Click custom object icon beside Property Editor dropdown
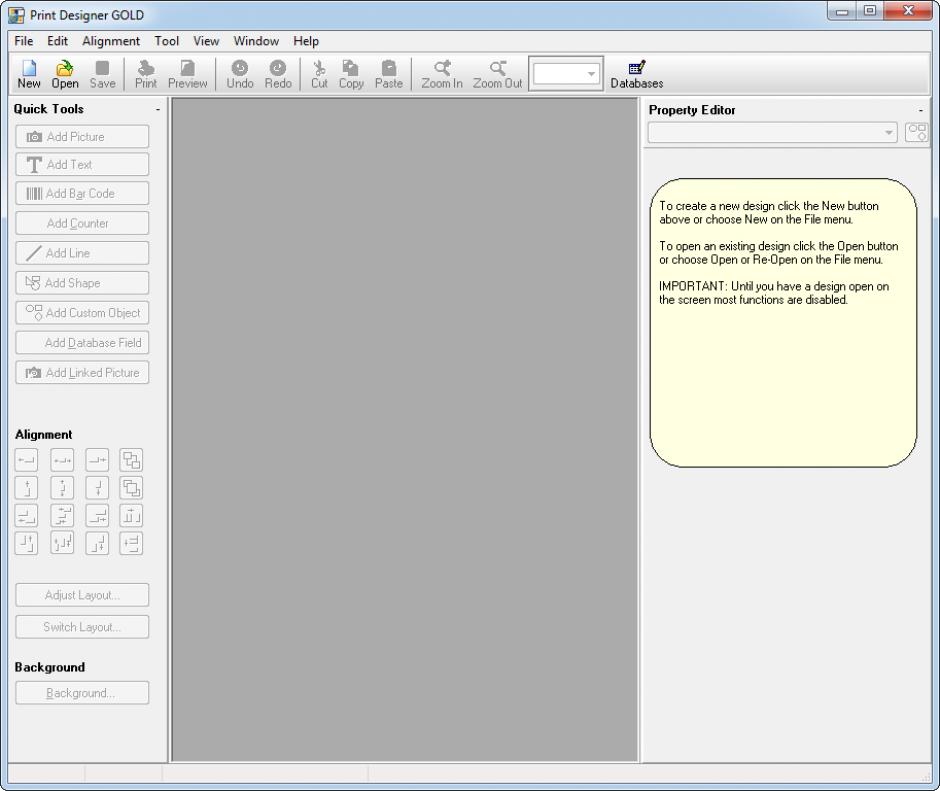Viewport: 940px width, 791px height. (x=917, y=132)
